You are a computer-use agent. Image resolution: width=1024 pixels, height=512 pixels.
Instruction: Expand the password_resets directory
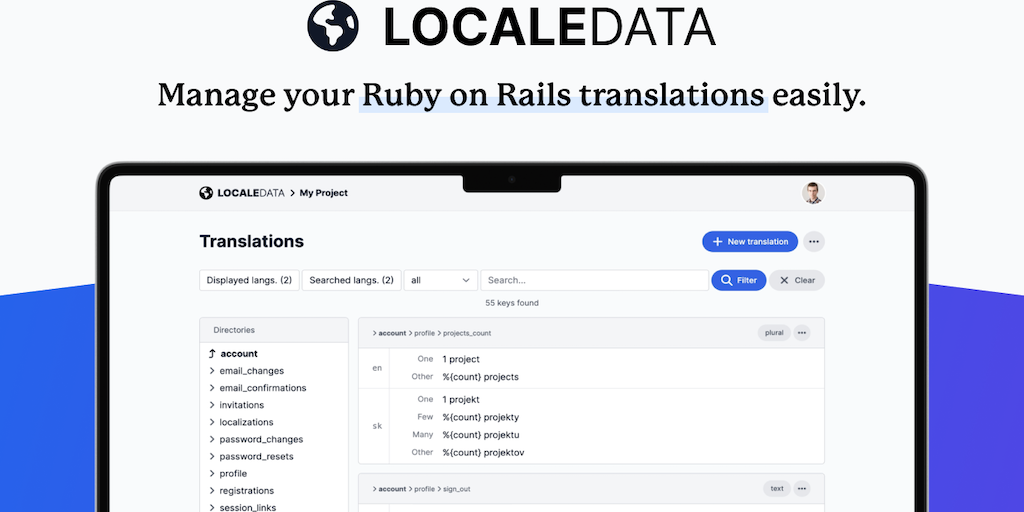tap(251, 456)
